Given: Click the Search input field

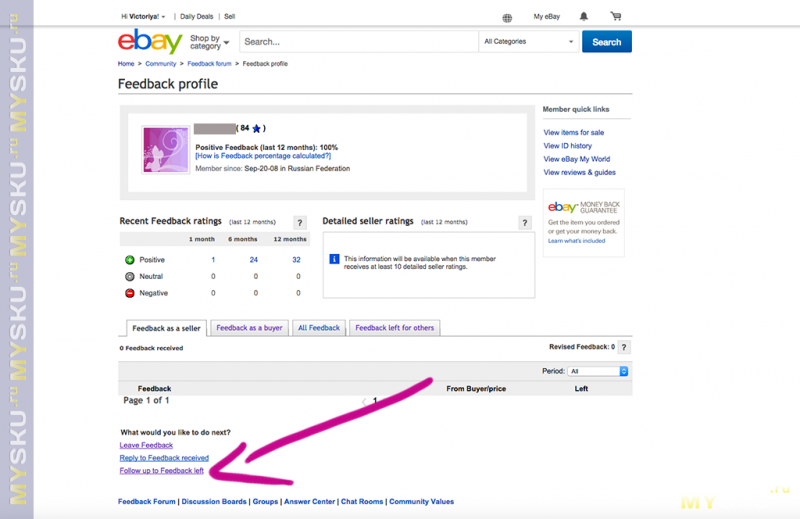Looking at the screenshot, I should point(358,42).
